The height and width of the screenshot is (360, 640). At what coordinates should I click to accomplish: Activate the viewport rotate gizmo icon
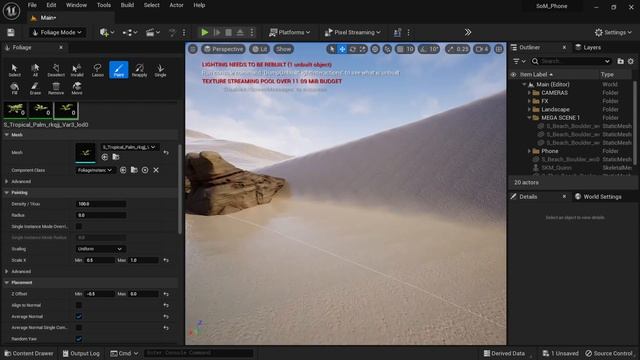click(353, 49)
